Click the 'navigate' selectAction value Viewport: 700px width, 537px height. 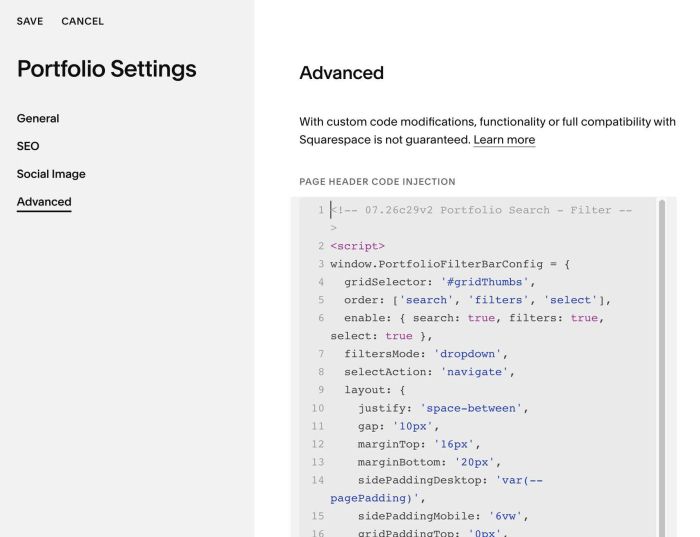(x=474, y=372)
